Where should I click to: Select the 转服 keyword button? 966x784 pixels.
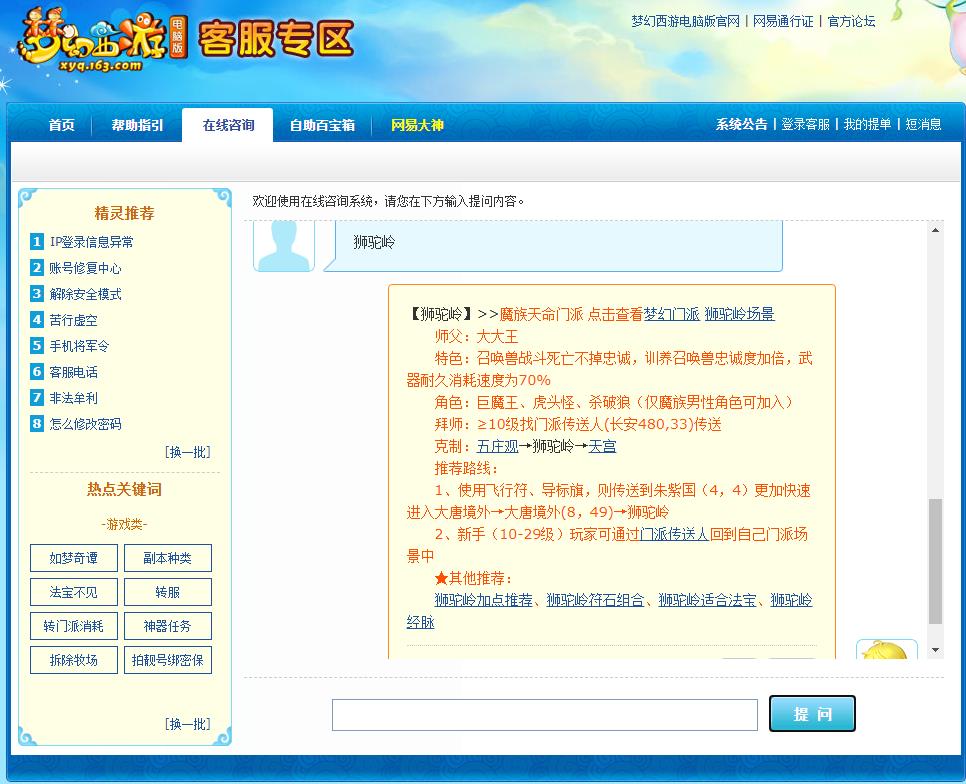coord(167,592)
